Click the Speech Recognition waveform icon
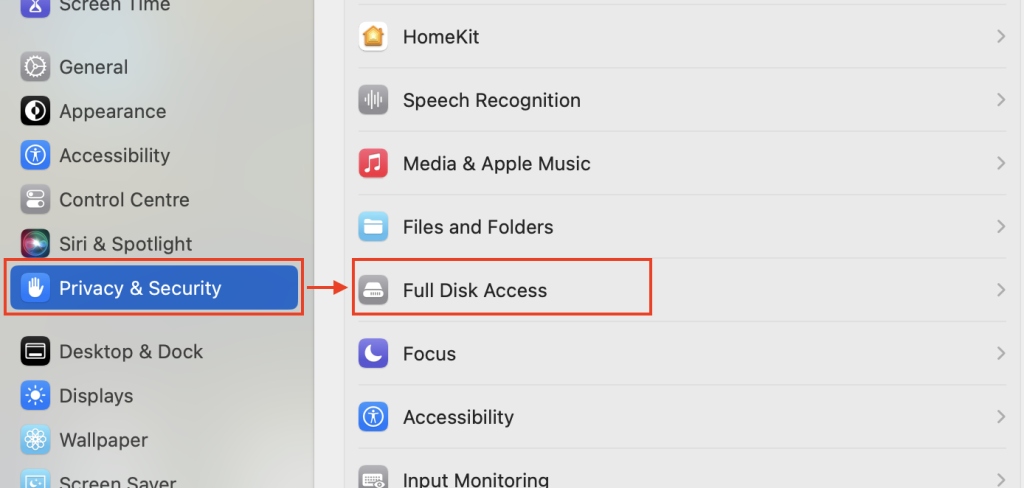 pos(373,100)
